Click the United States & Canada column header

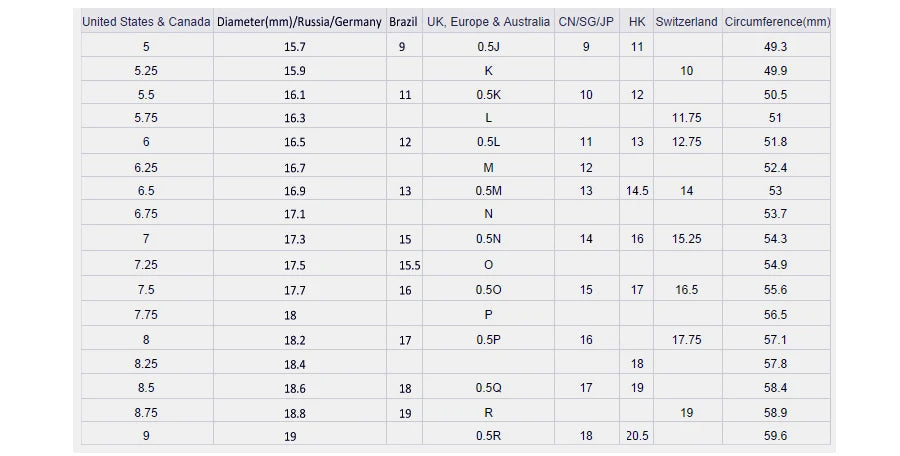click(146, 21)
